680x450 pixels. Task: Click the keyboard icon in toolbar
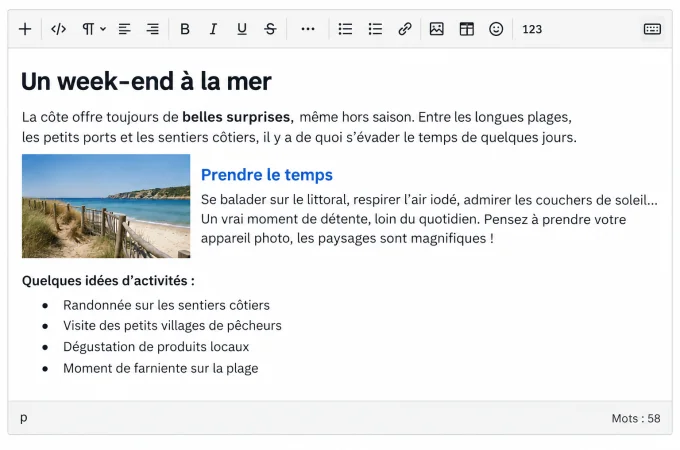tap(652, 29)
